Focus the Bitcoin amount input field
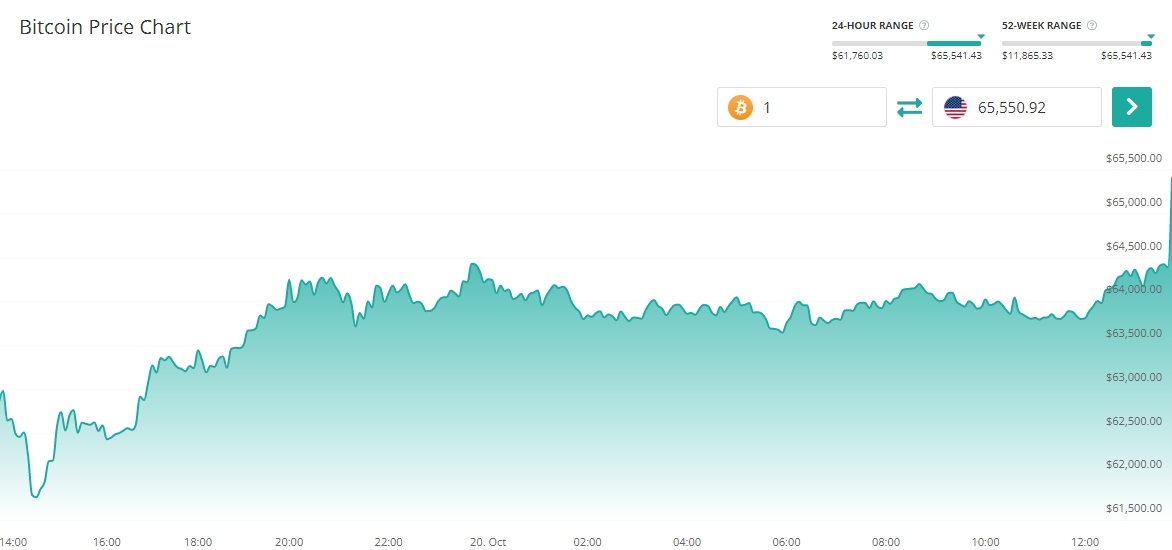This screenshot has width=1172, height=550. [818, 107]
